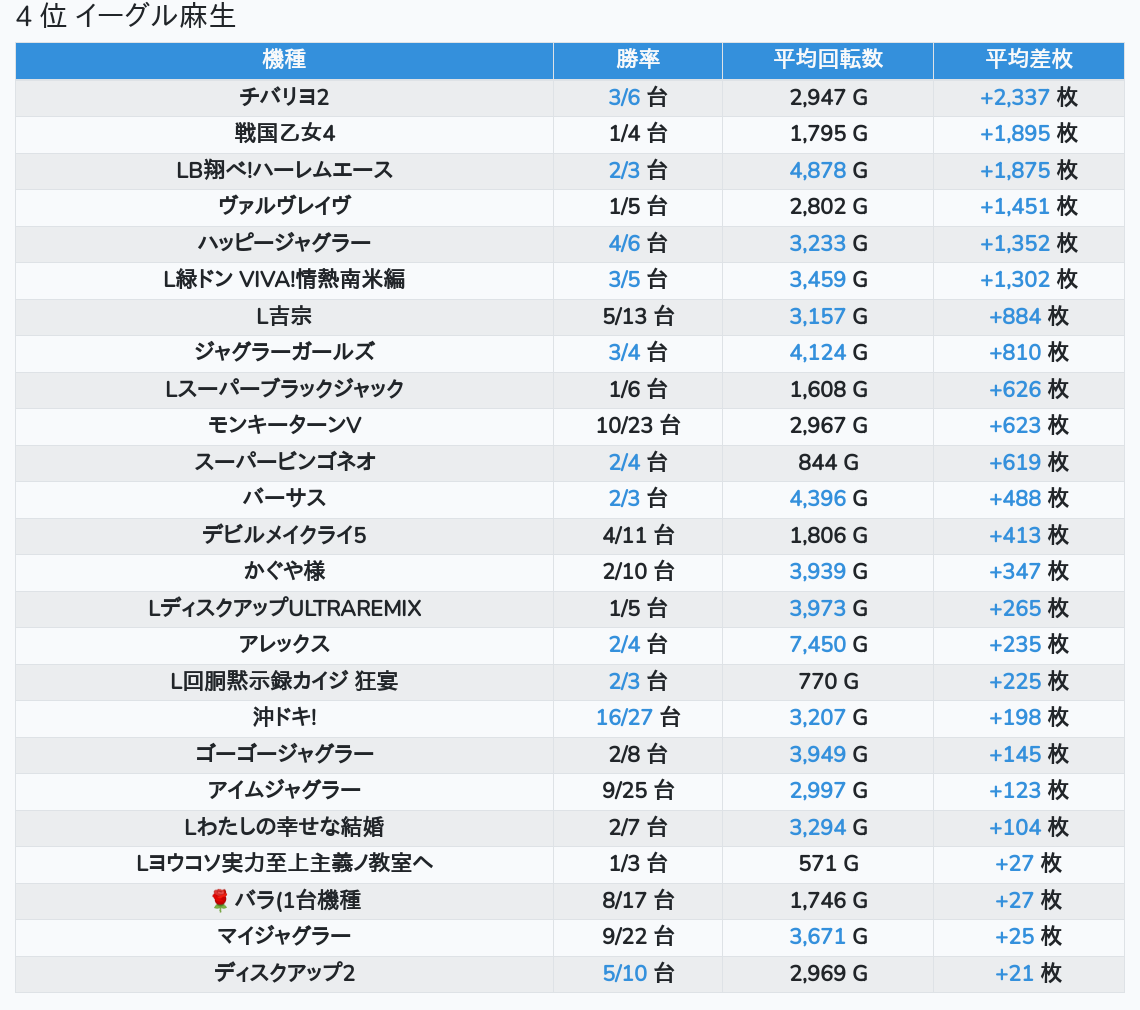Click the rose emoji in the バラ row

point(220,900)
